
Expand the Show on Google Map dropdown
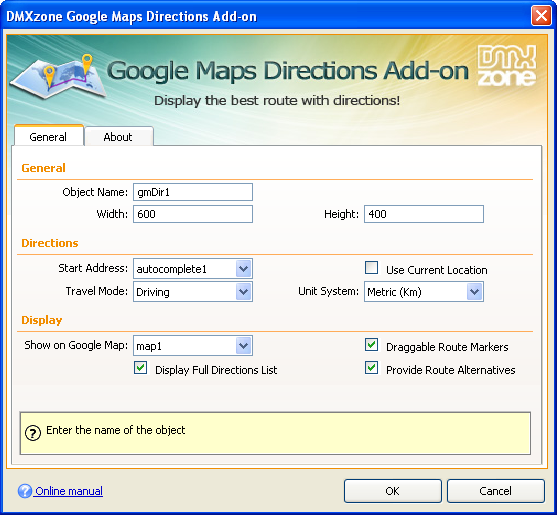click(x=243, y=346)
